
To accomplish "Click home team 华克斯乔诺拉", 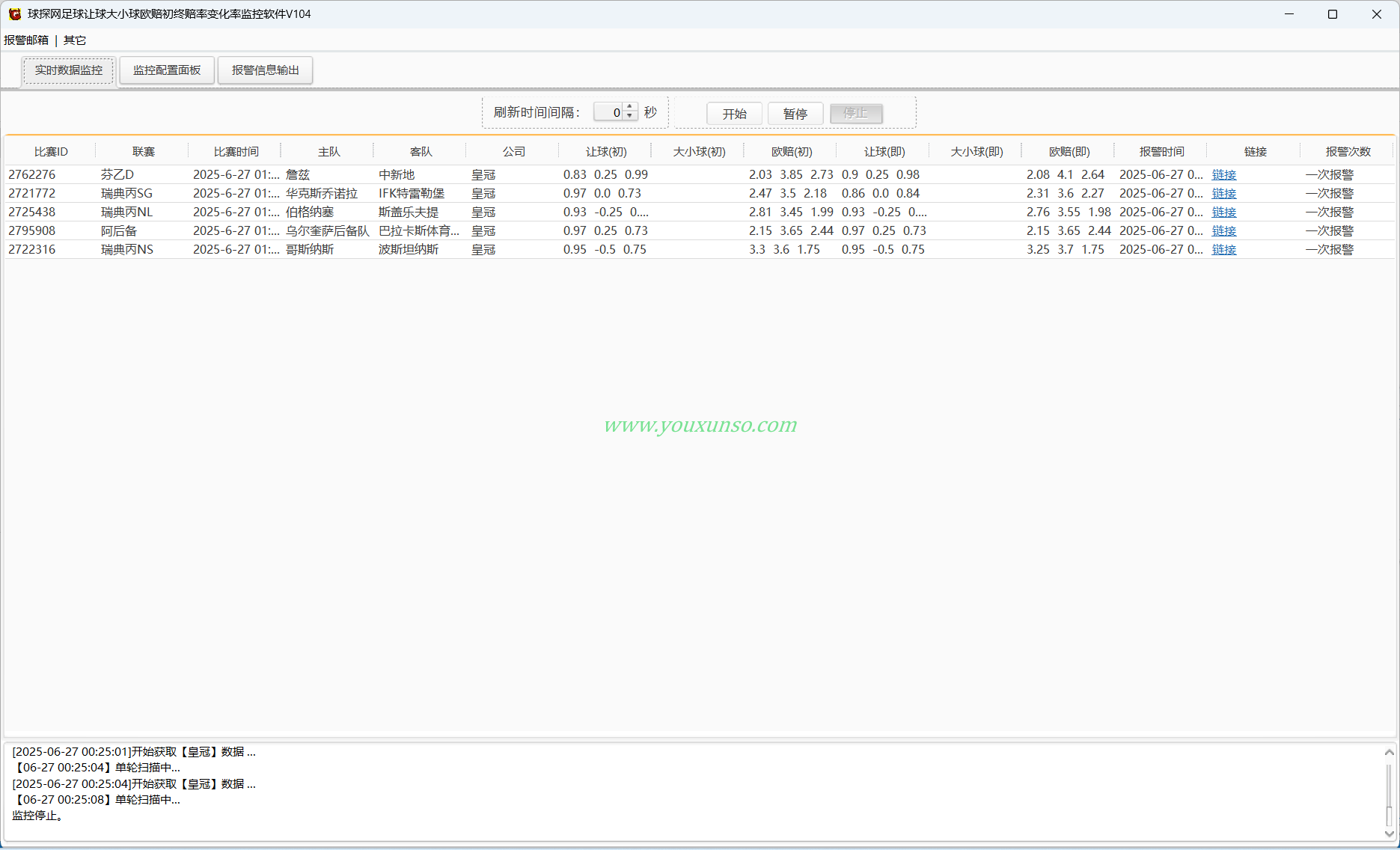I will tap(322, 194).
